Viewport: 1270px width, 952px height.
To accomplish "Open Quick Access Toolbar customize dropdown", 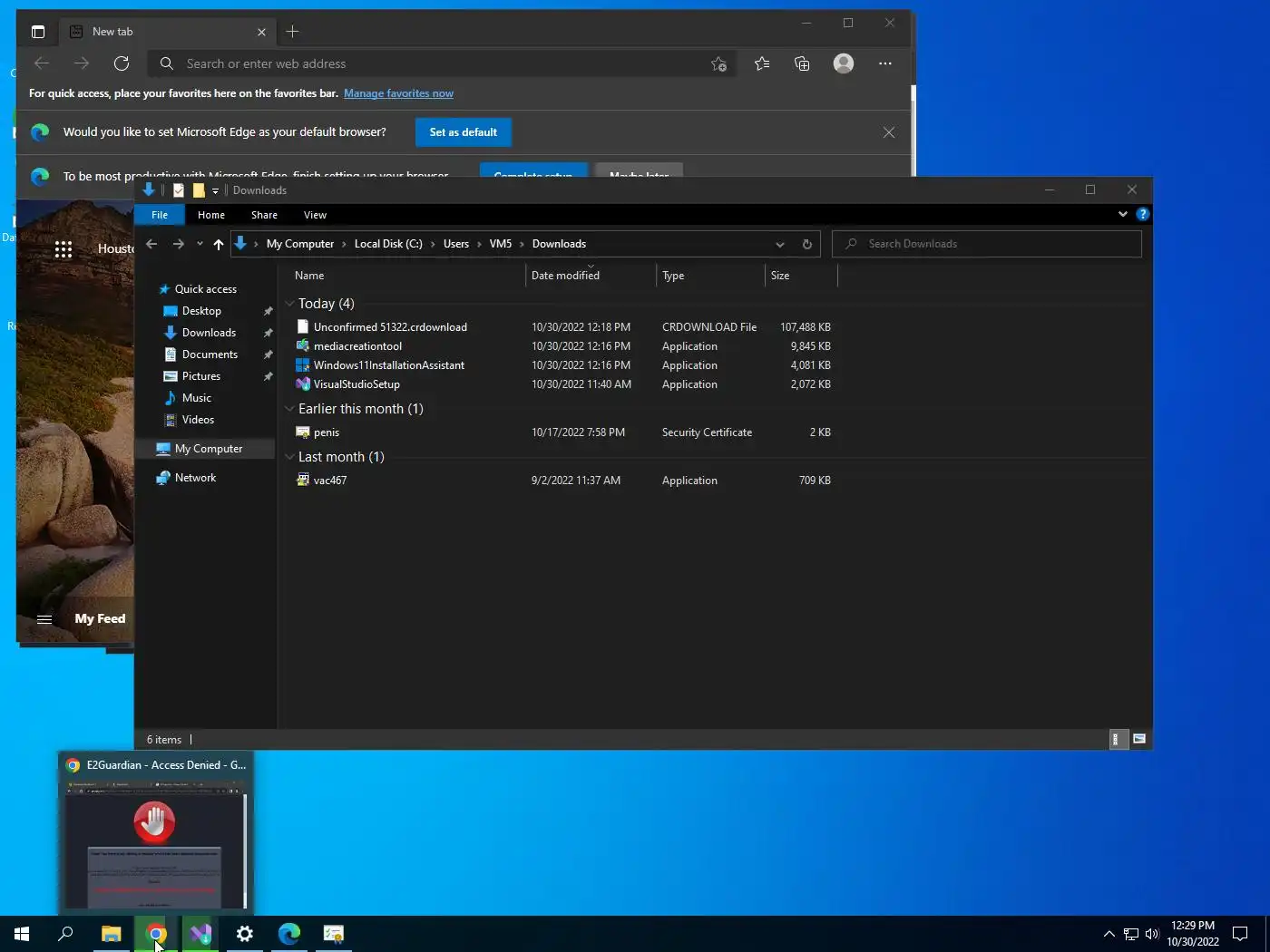I will click(216, 190).
